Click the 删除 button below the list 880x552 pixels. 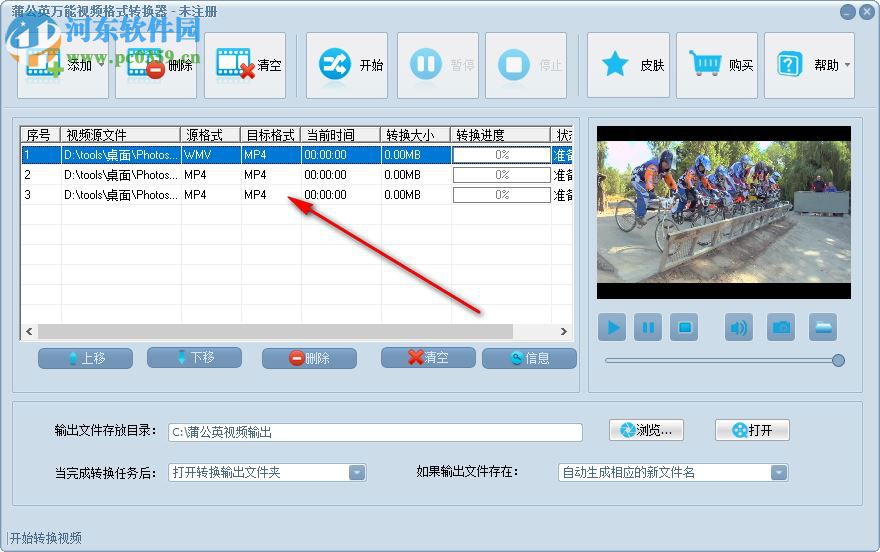(x=309, y=358)
